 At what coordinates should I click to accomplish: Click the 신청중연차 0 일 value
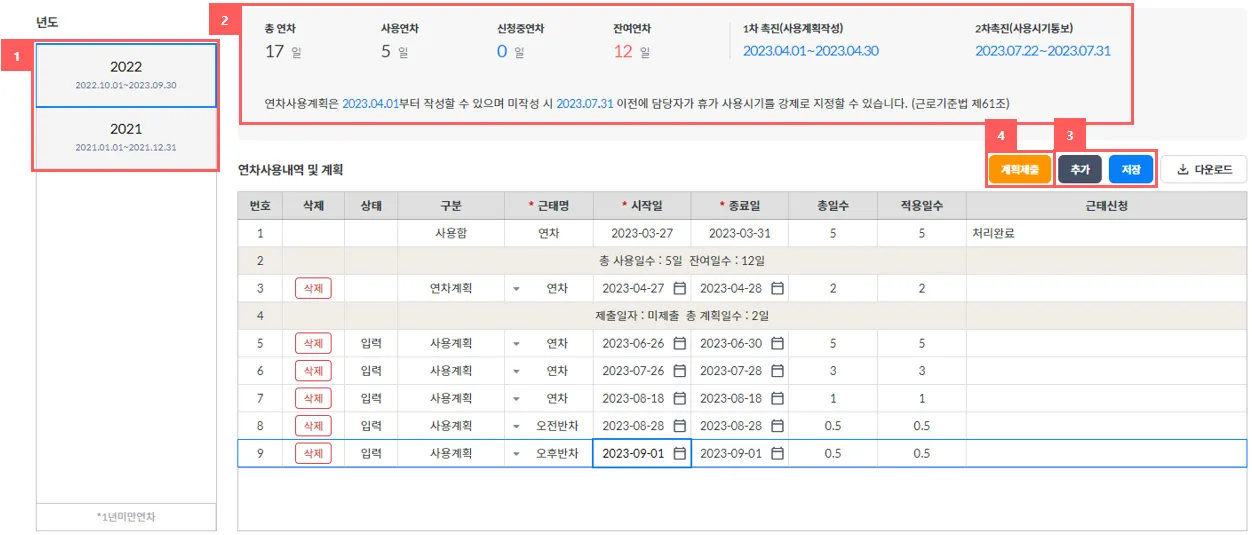[x=510, y=51]
